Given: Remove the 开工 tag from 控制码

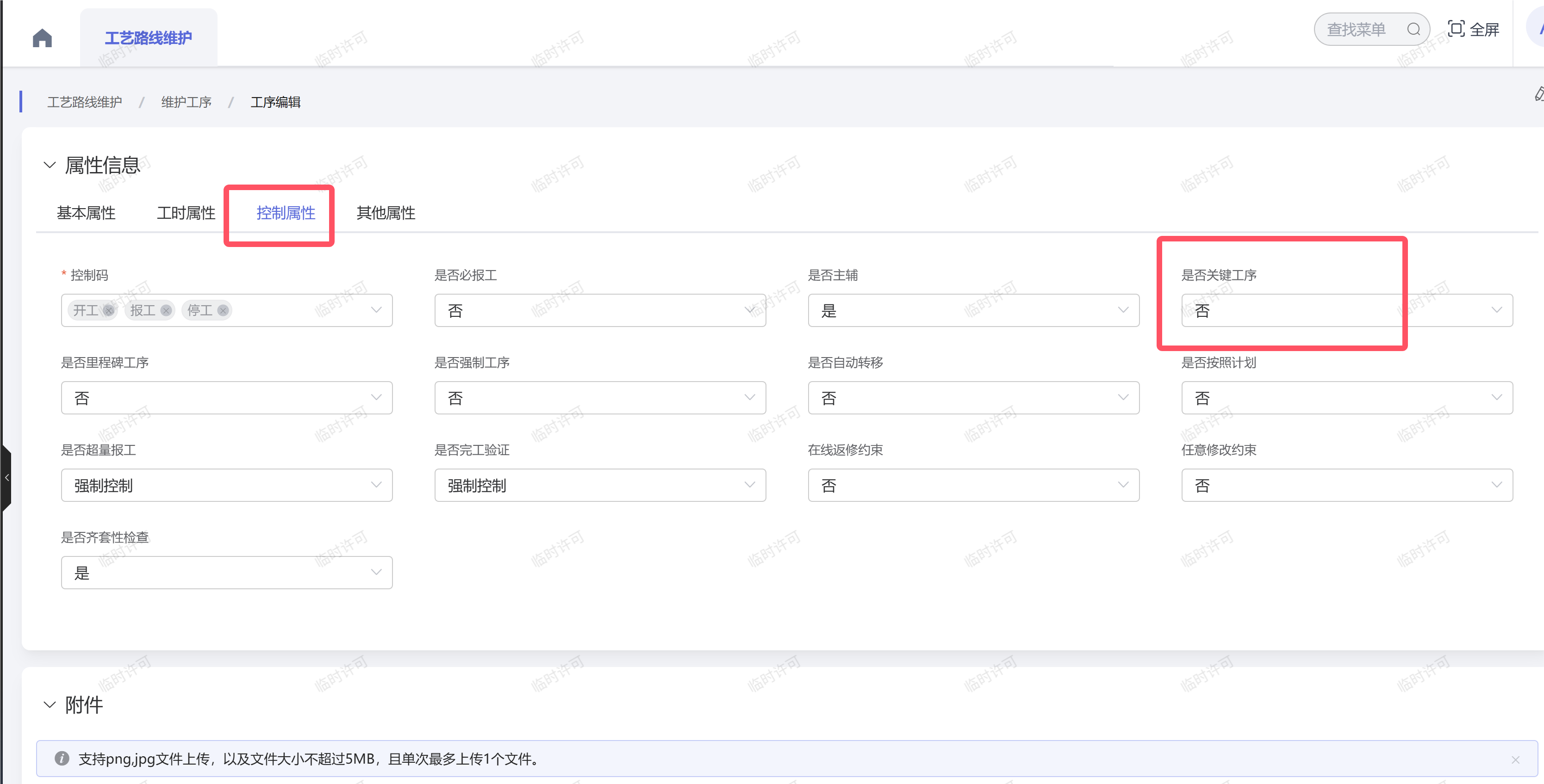Looking at the screenshot, I should (108, 310).
